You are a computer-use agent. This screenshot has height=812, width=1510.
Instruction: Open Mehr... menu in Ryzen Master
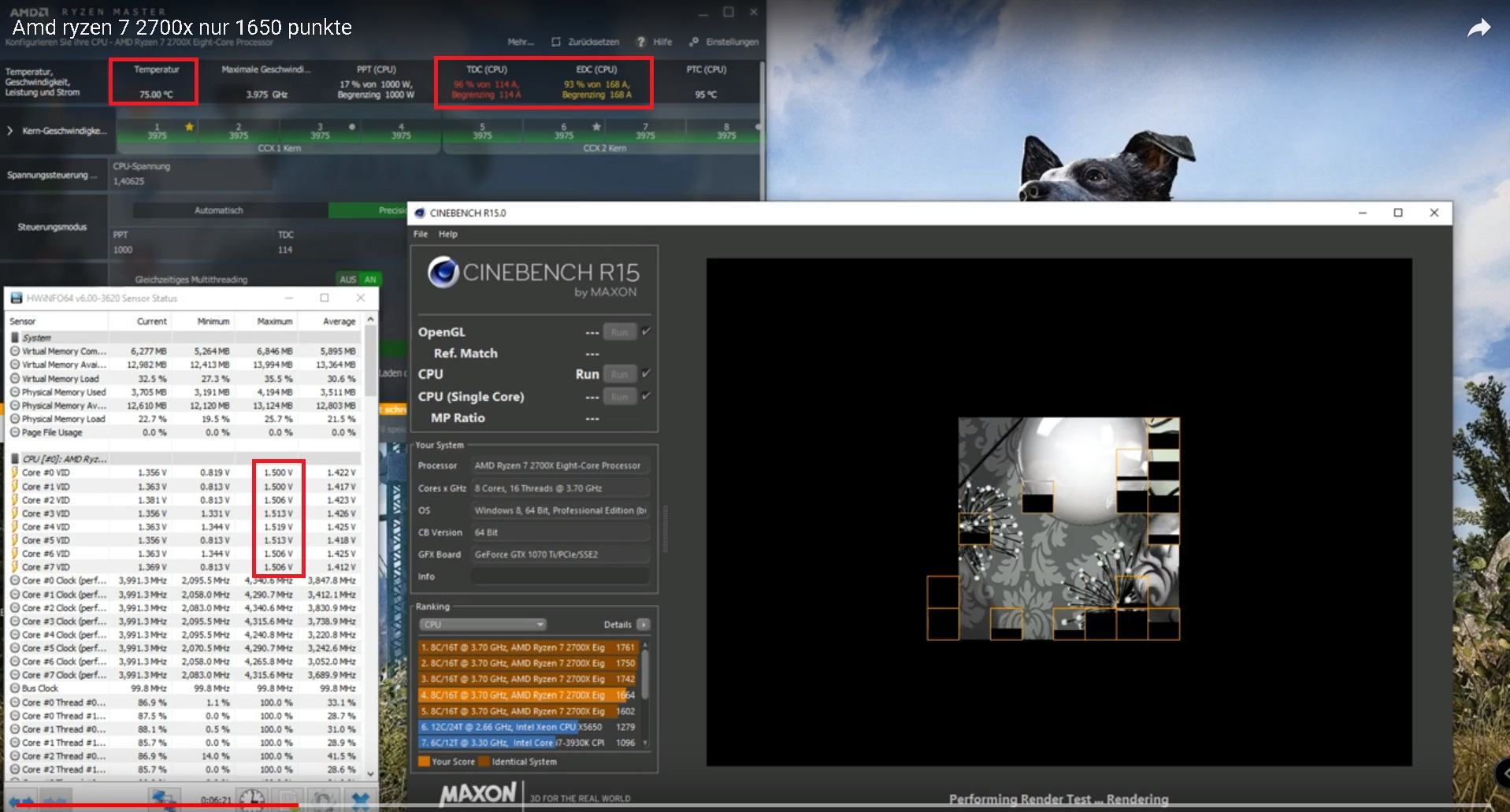pos(521,42)
